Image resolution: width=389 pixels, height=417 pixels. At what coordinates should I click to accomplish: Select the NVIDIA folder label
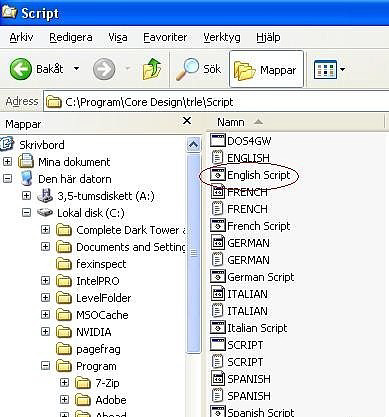(94, 332)
